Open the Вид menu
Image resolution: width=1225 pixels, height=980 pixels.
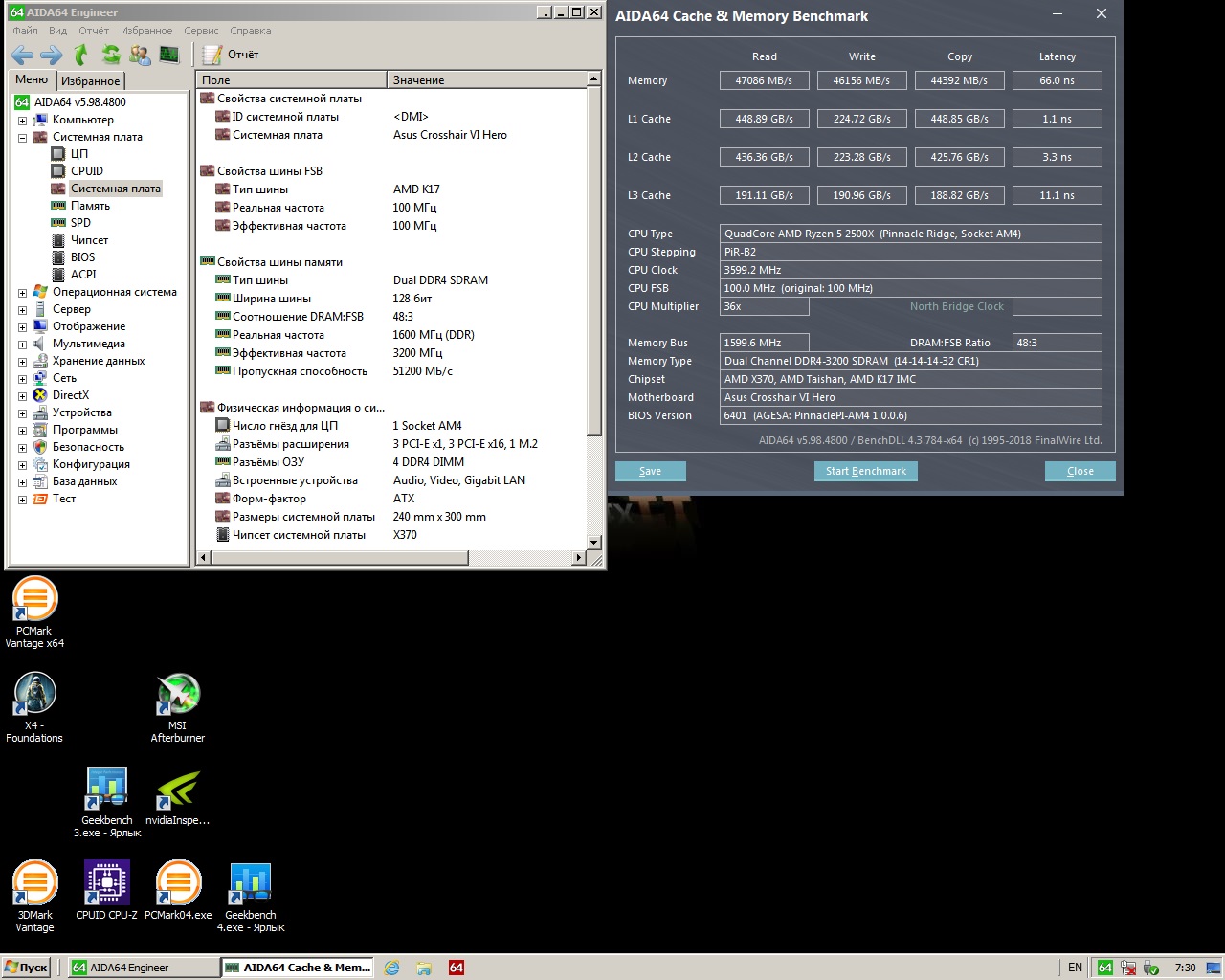pos(58,31)
